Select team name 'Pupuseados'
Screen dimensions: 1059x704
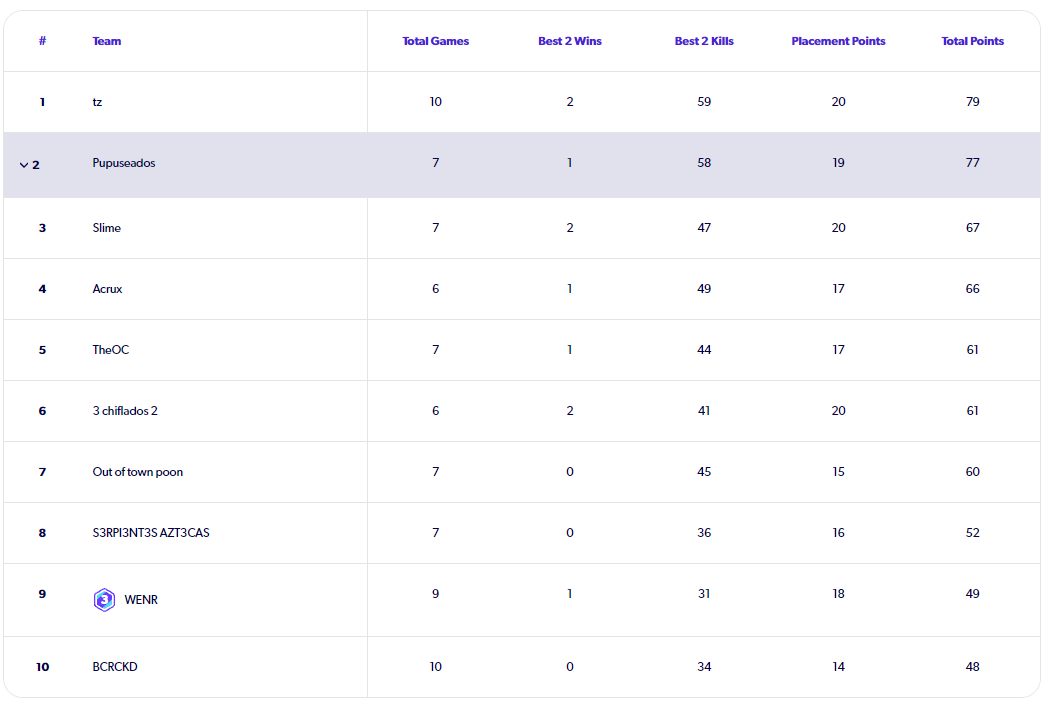(x=124, y=163)
